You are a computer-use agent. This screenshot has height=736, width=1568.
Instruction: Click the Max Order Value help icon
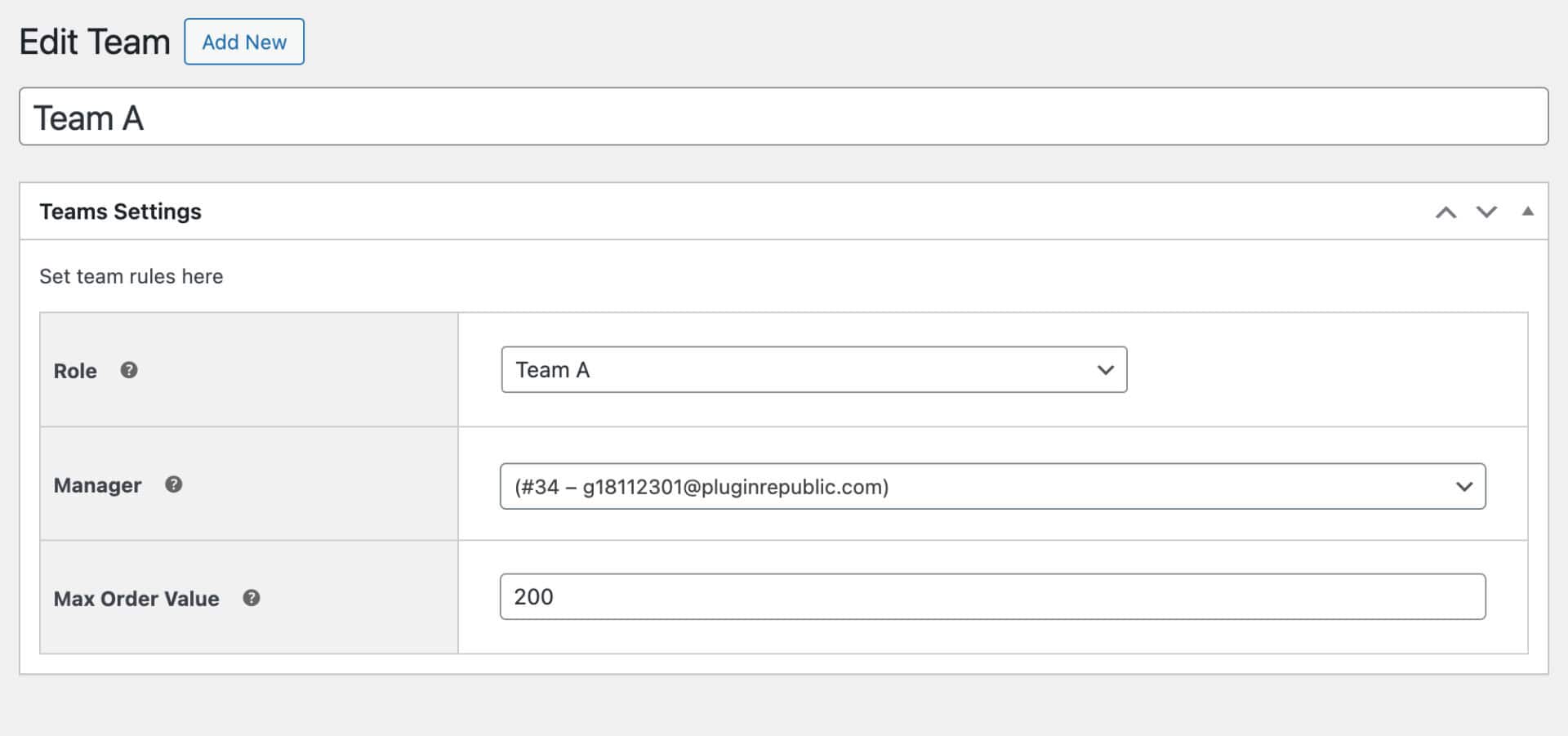[x=252, y=598]
